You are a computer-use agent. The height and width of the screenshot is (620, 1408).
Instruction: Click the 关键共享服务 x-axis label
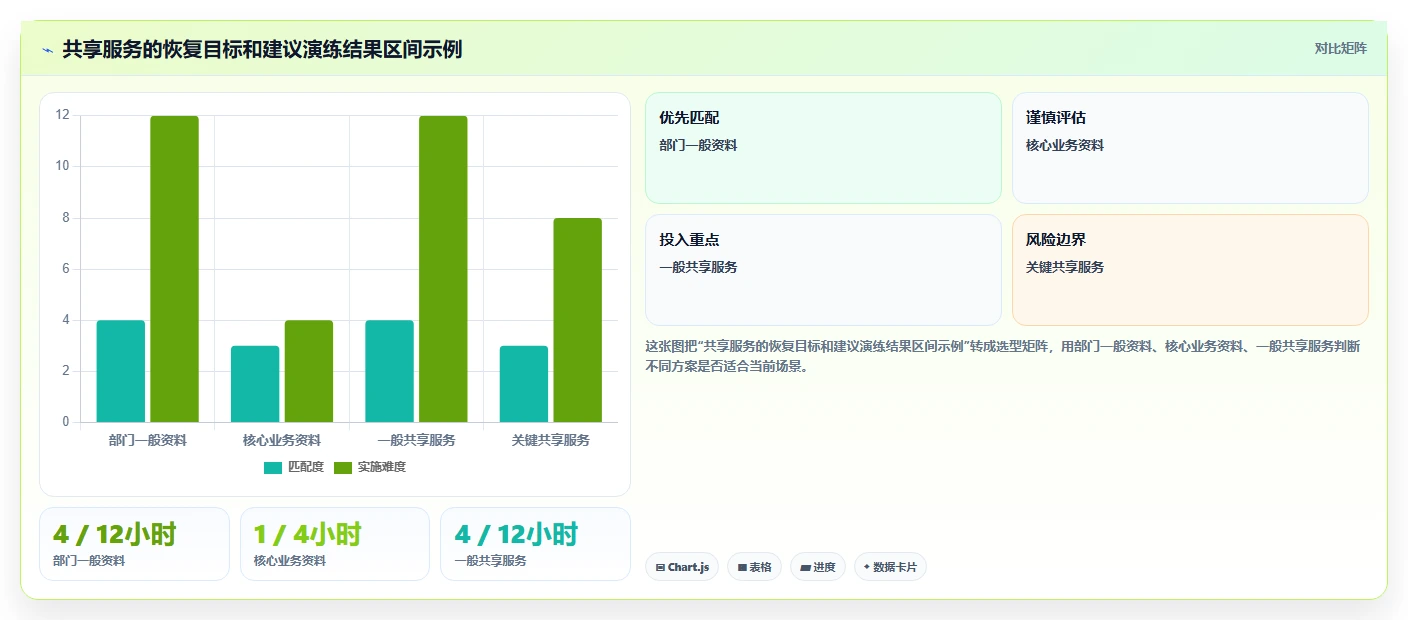551,440
